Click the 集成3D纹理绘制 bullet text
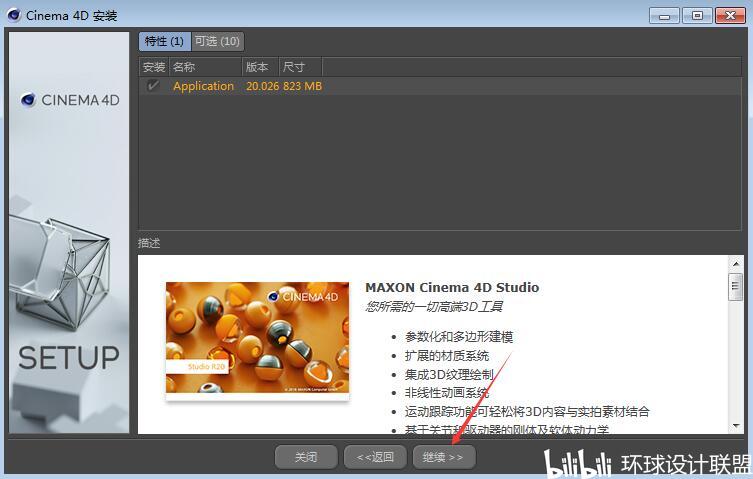This screenshot has height=479, width=753. pyautogui.click(x=449, y=374)
